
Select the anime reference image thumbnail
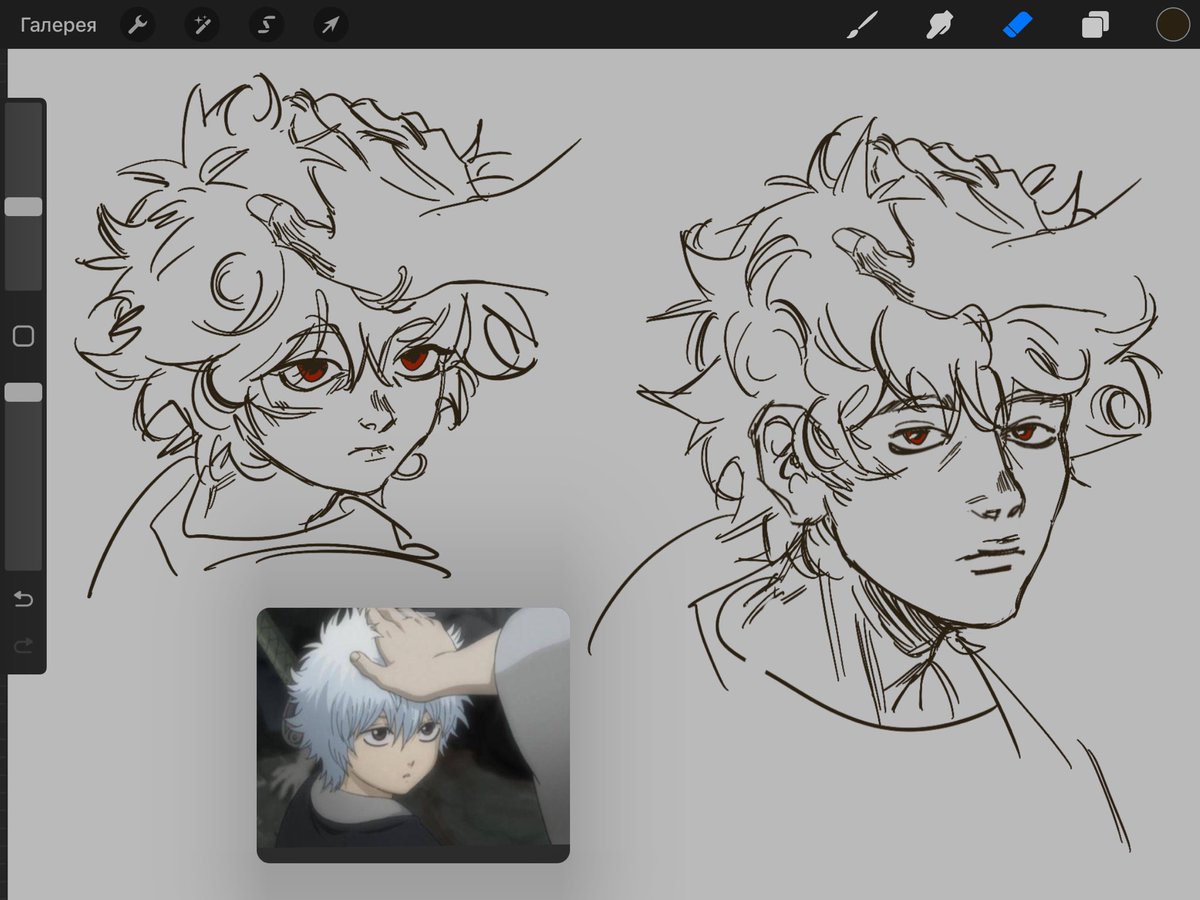(x=413, y=733)
